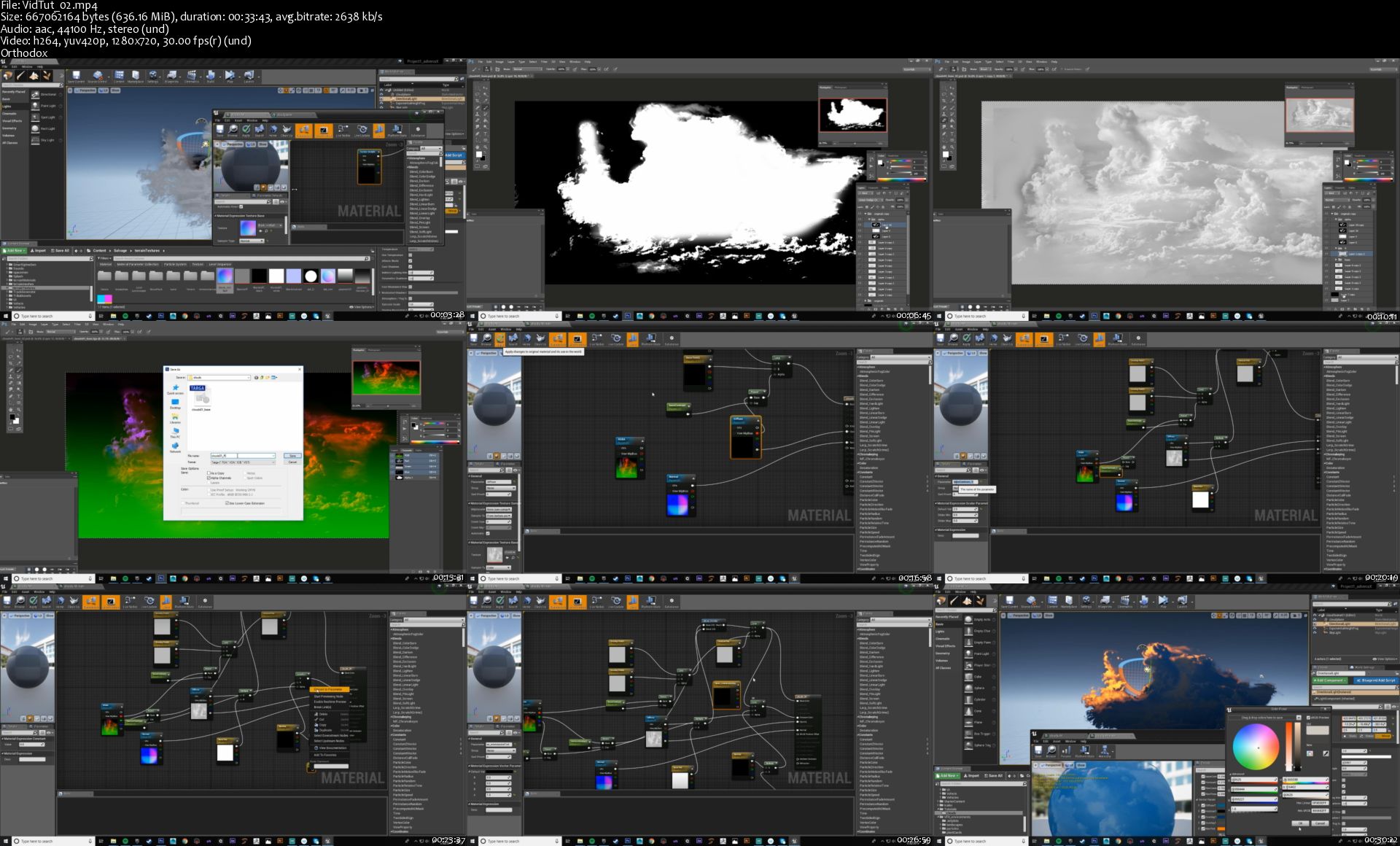In 00:03:28 placement panel, select Lights category
The image size is (1400, 846).
click(x=7, y=106)
